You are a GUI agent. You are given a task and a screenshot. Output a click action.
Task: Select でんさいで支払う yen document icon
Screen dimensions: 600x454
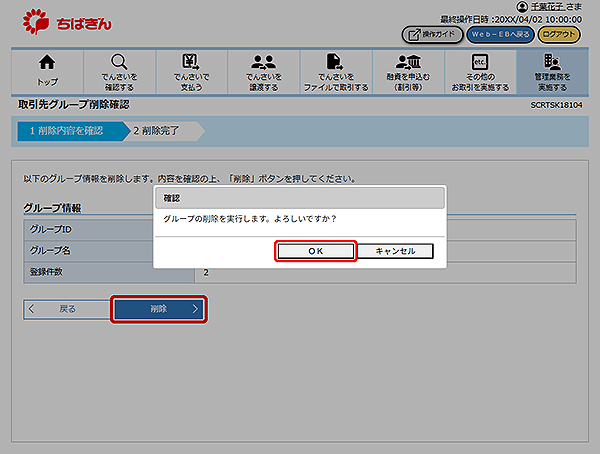[x=190, y=62]
